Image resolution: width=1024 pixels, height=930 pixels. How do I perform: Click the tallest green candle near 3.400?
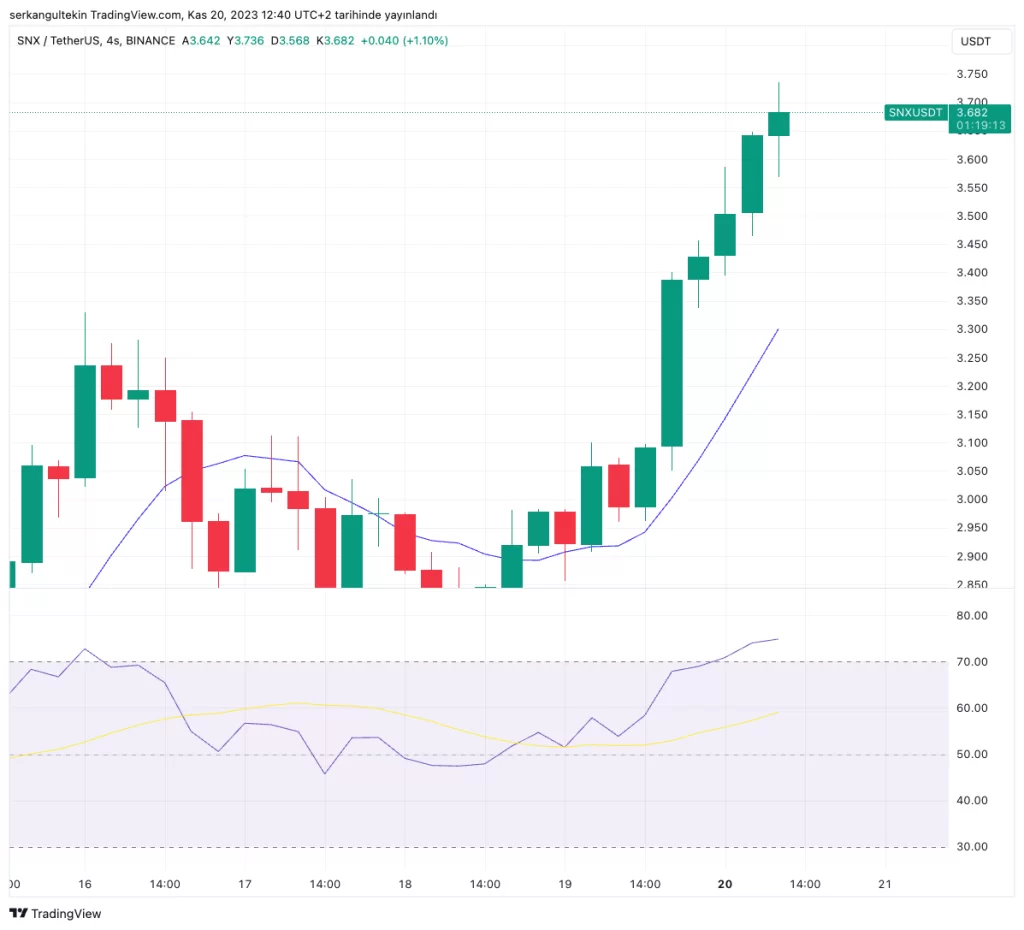pos(671,362)
